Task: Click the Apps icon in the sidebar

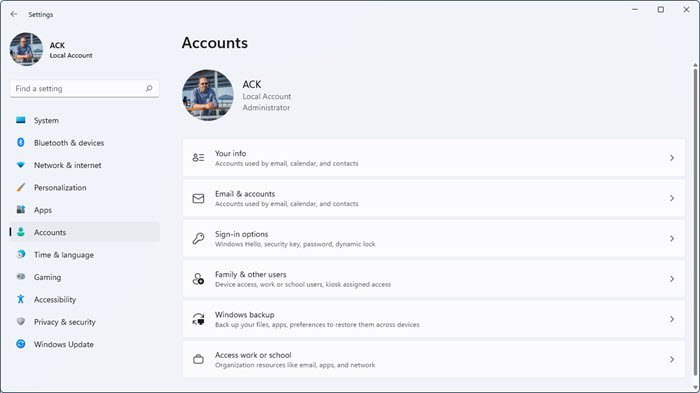Action: point(21,209)
